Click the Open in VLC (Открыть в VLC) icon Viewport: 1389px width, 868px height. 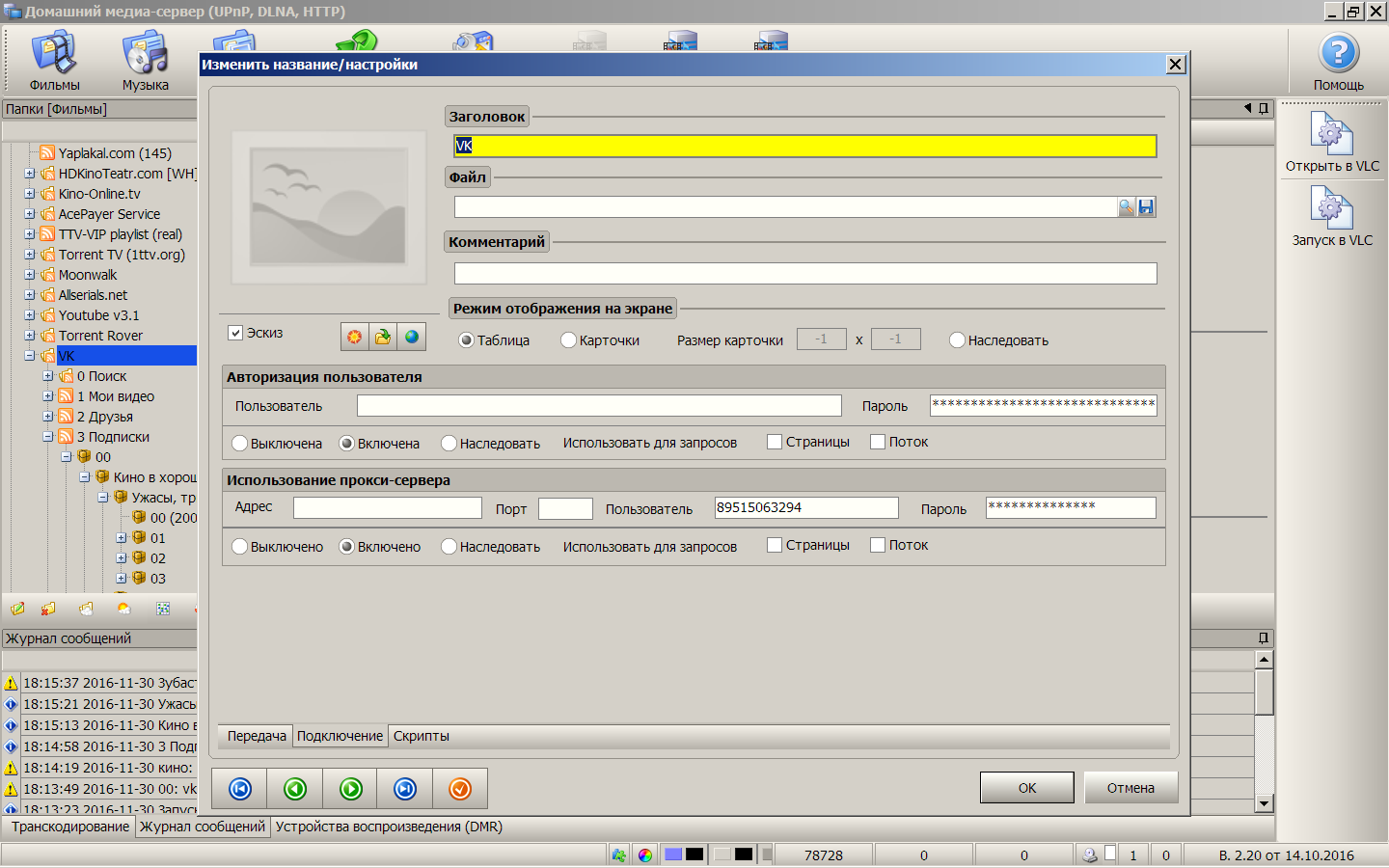click(1331, 140)
